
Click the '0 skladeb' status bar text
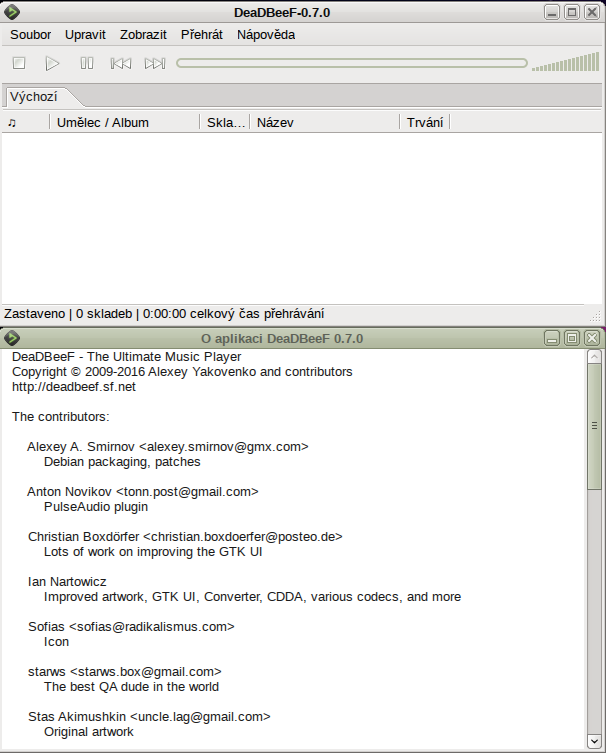pyautogui.click(x=104, y=314)
